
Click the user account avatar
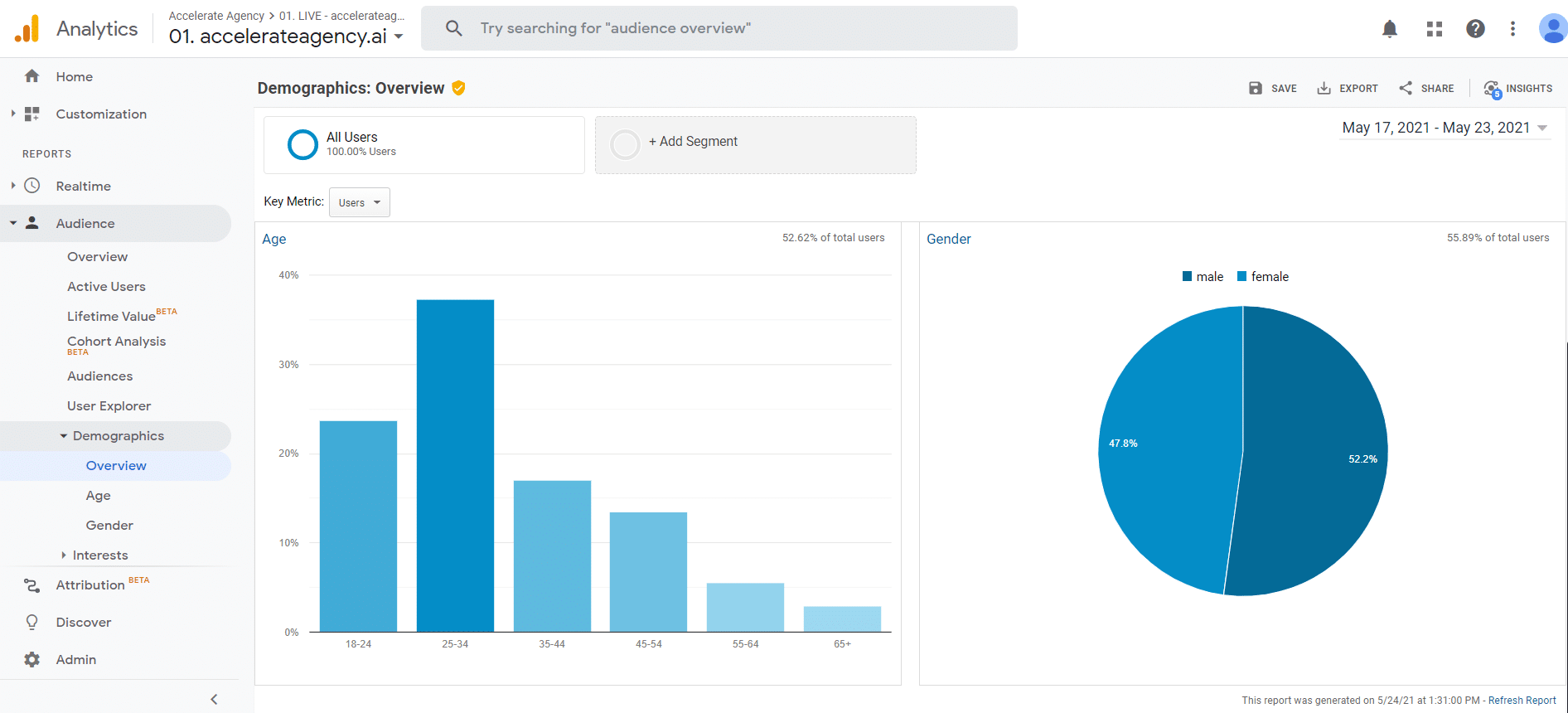(x=1552, y=29)
